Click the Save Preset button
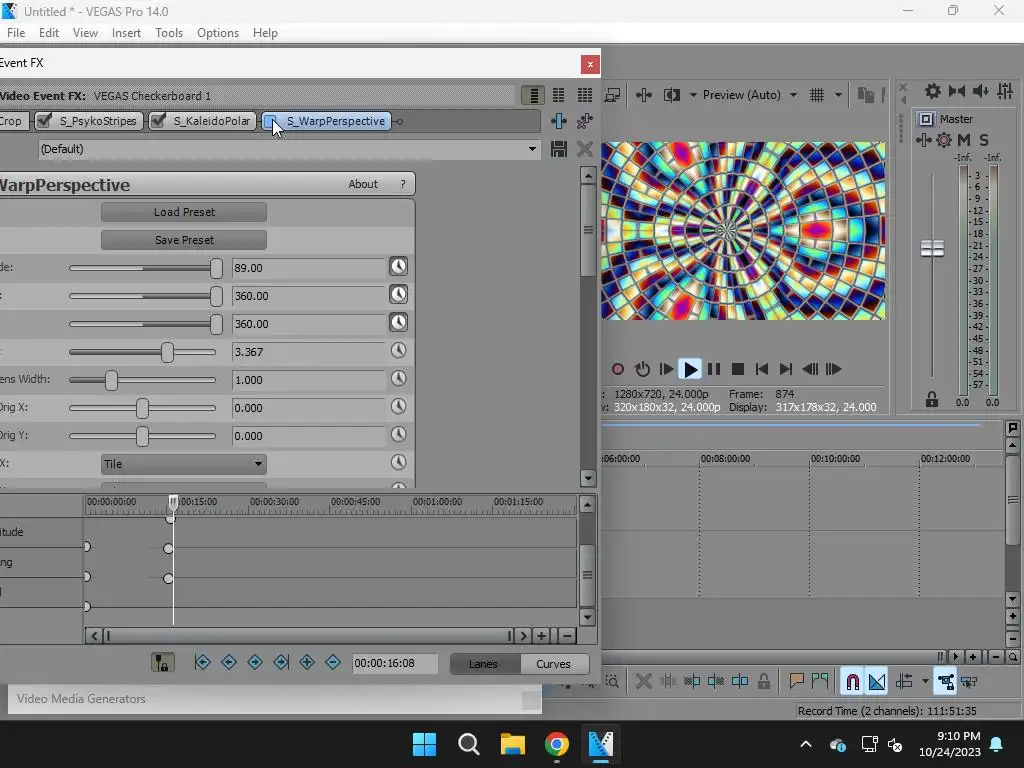 tap(184, 240)
